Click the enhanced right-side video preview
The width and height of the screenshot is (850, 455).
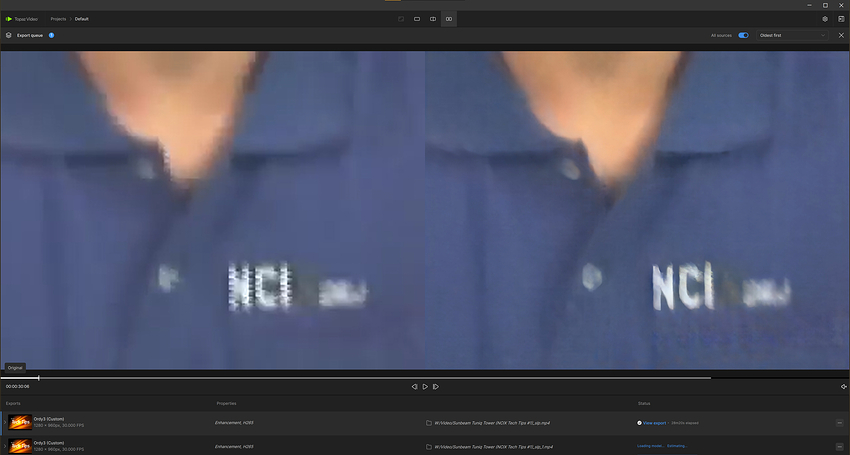click(637, 210)
